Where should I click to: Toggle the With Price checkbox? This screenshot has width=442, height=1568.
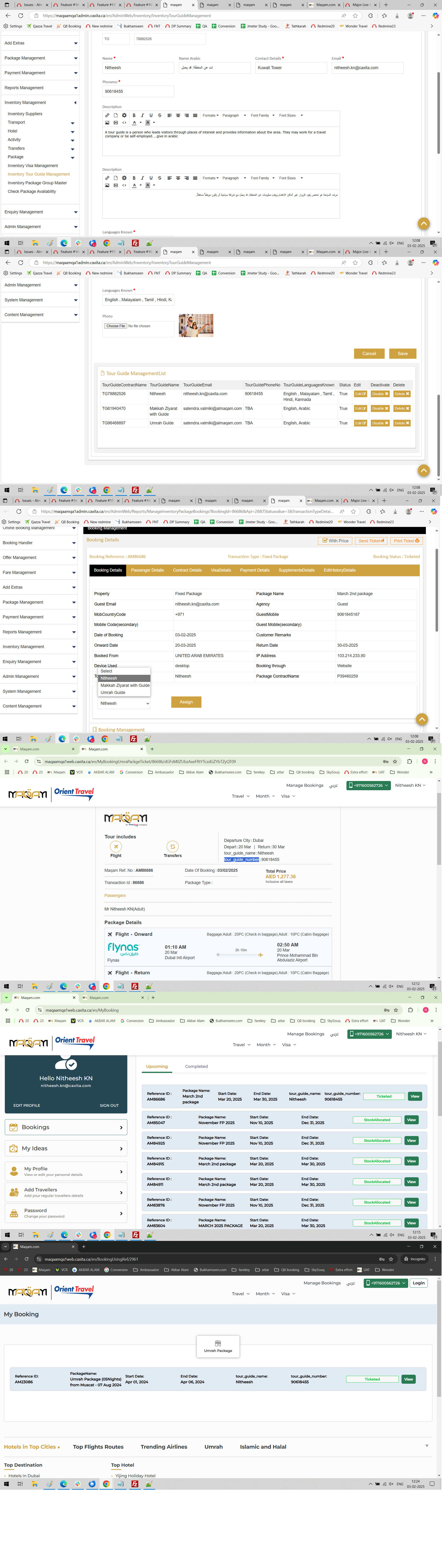[x=325, y=540]
